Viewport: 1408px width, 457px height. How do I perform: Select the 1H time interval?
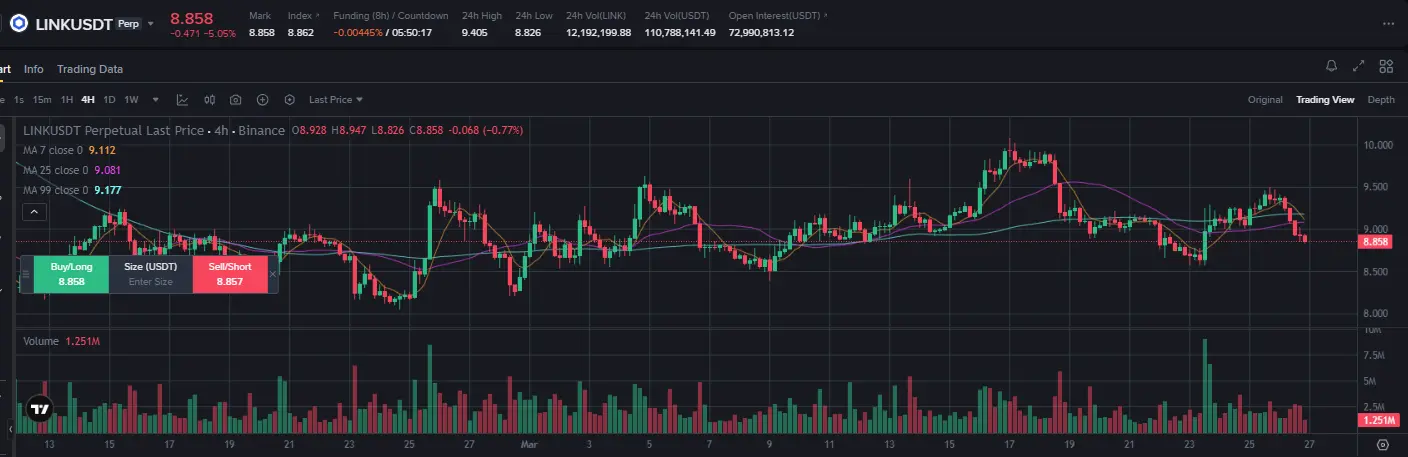pyautogui.click(x=67, y=100)
